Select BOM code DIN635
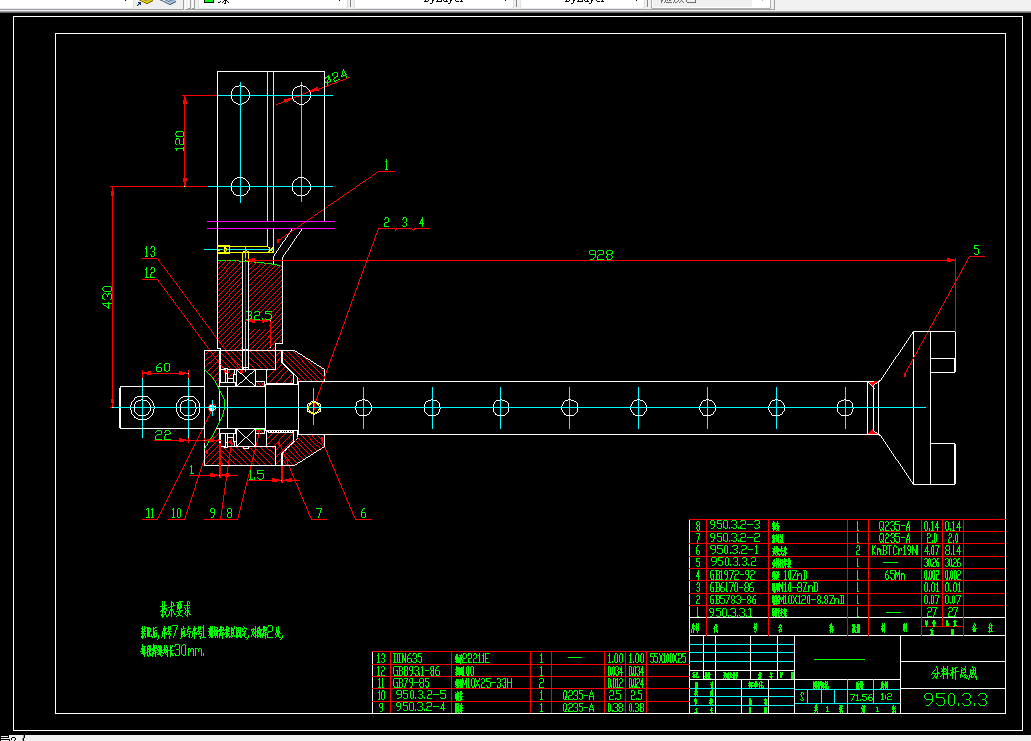The height and width of the screenshot is (741, 1031). 408,658
